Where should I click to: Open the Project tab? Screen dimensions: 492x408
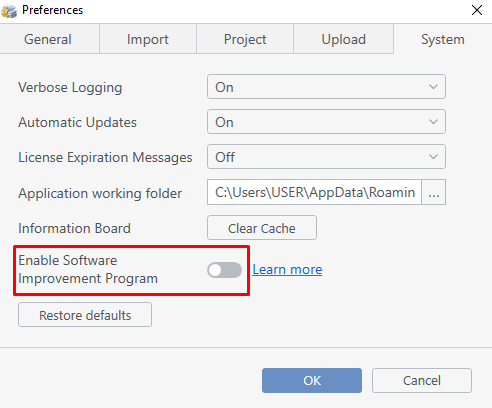(x=245, y=39)
